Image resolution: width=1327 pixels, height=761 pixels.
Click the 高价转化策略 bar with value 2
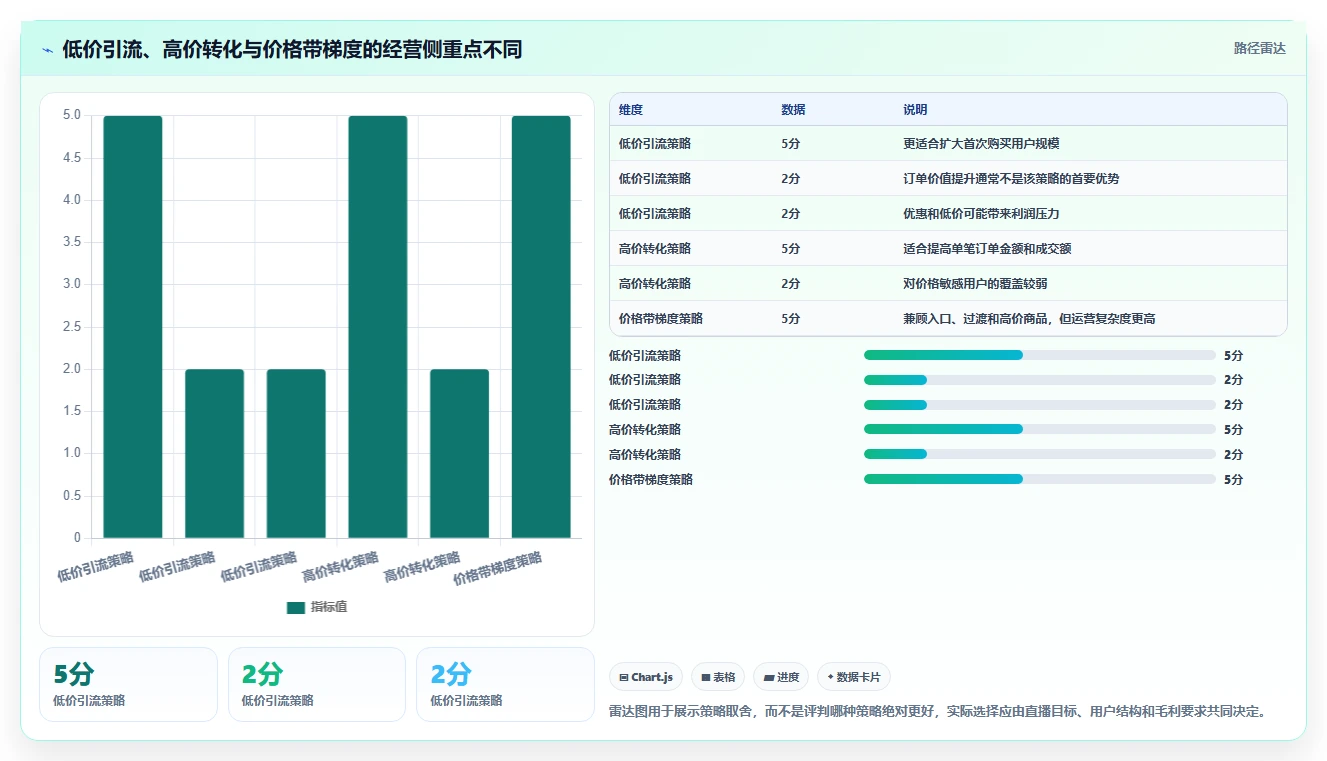tap(459, 454)
